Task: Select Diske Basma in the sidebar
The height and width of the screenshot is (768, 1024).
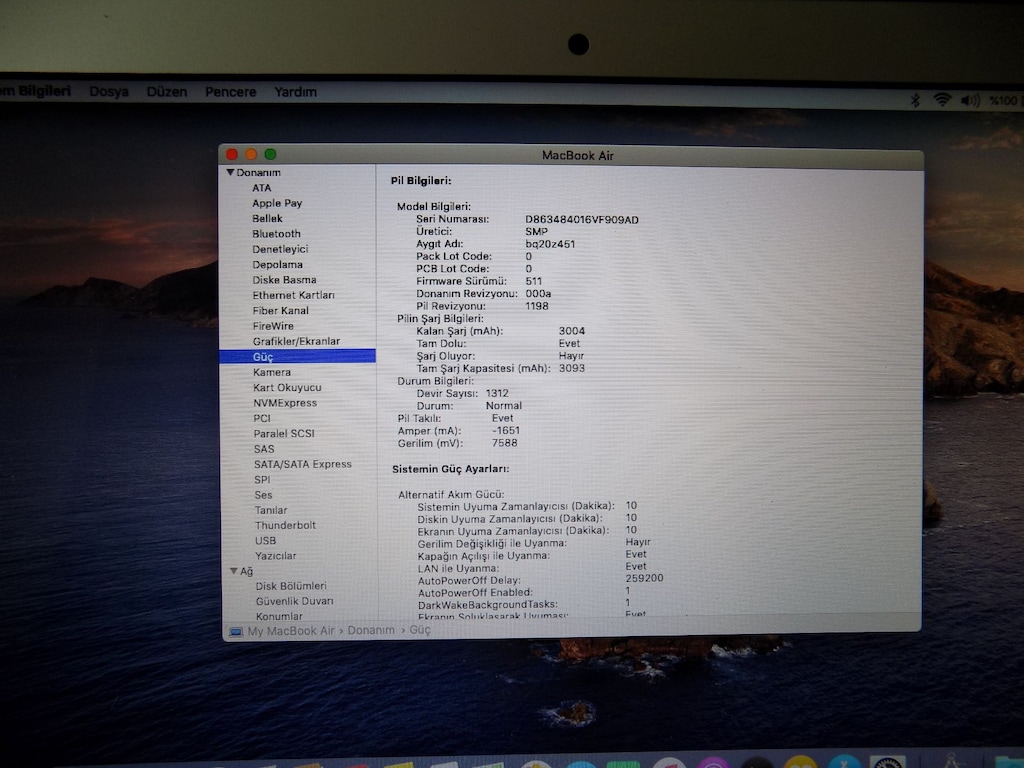Action: [284, 280]
